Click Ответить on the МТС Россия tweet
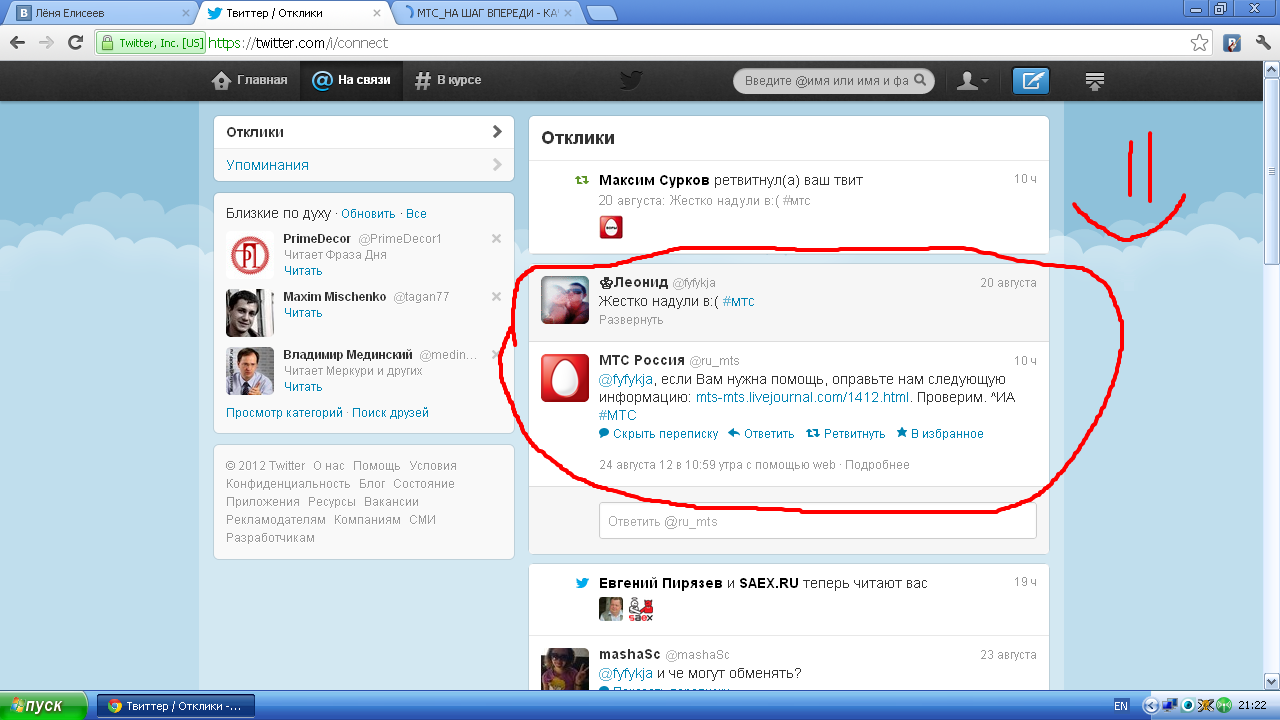The height and width of the screenshot is (720, 1280). [x=761, y=434]
